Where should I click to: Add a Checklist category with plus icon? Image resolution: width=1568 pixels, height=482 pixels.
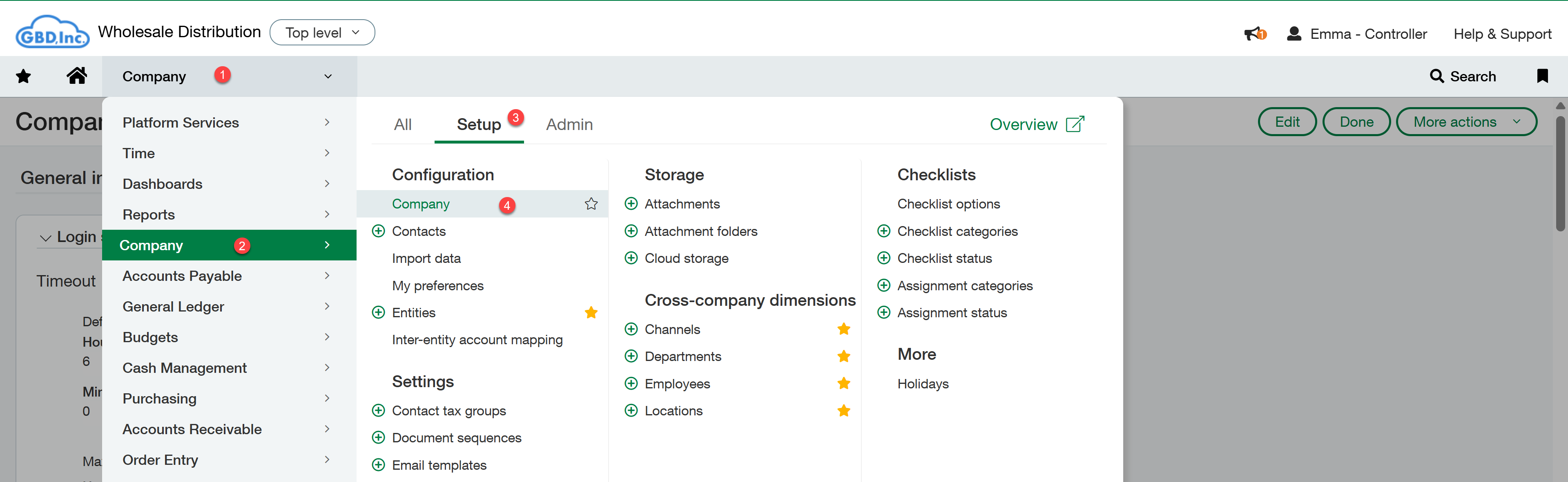coord(883,231)
